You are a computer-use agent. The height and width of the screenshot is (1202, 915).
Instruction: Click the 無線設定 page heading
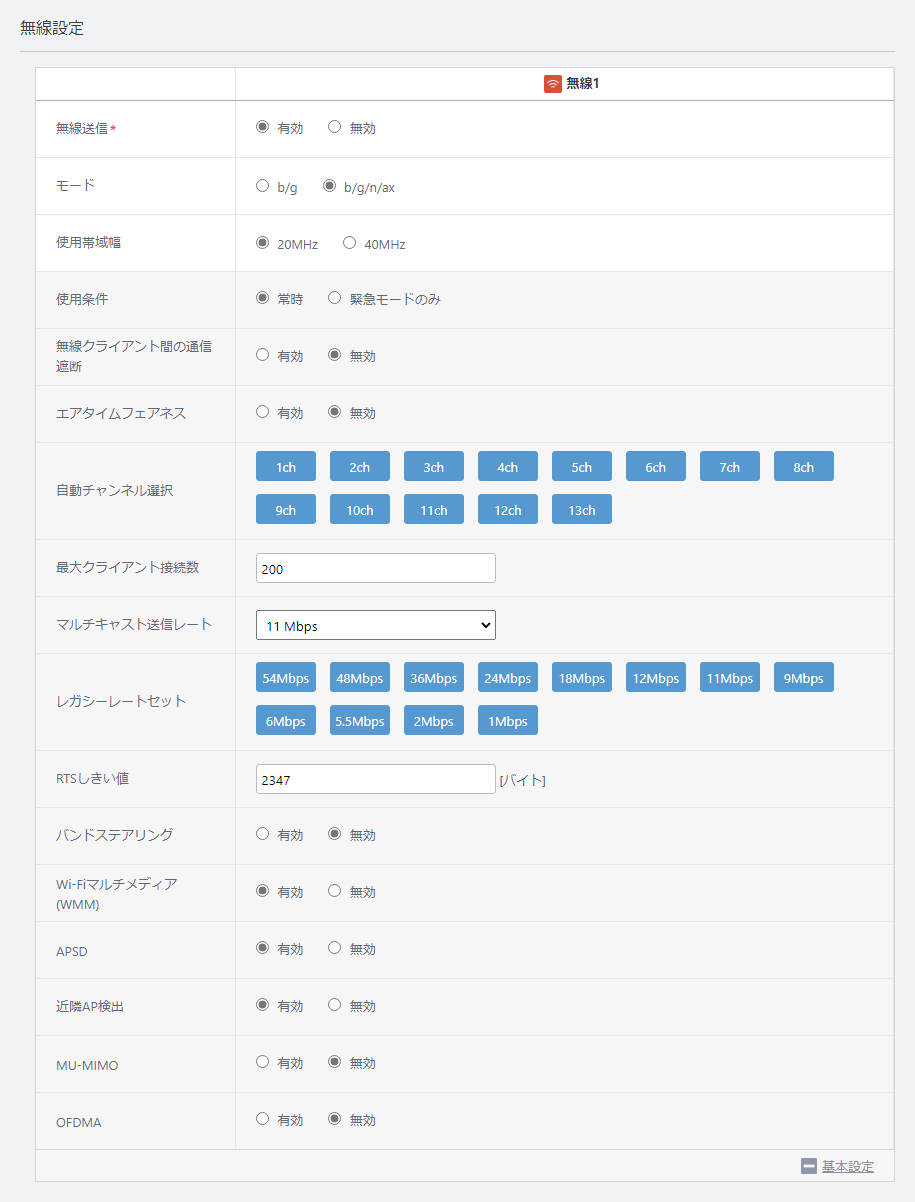coord(52,28)
